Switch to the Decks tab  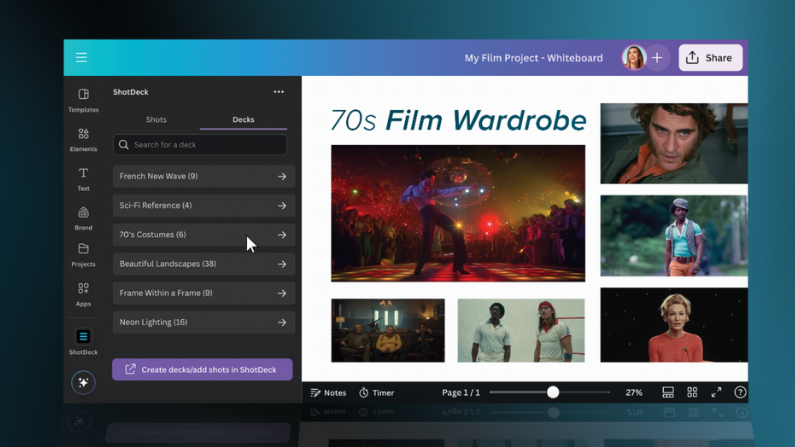pyautogui.click(x=243, y=120)
